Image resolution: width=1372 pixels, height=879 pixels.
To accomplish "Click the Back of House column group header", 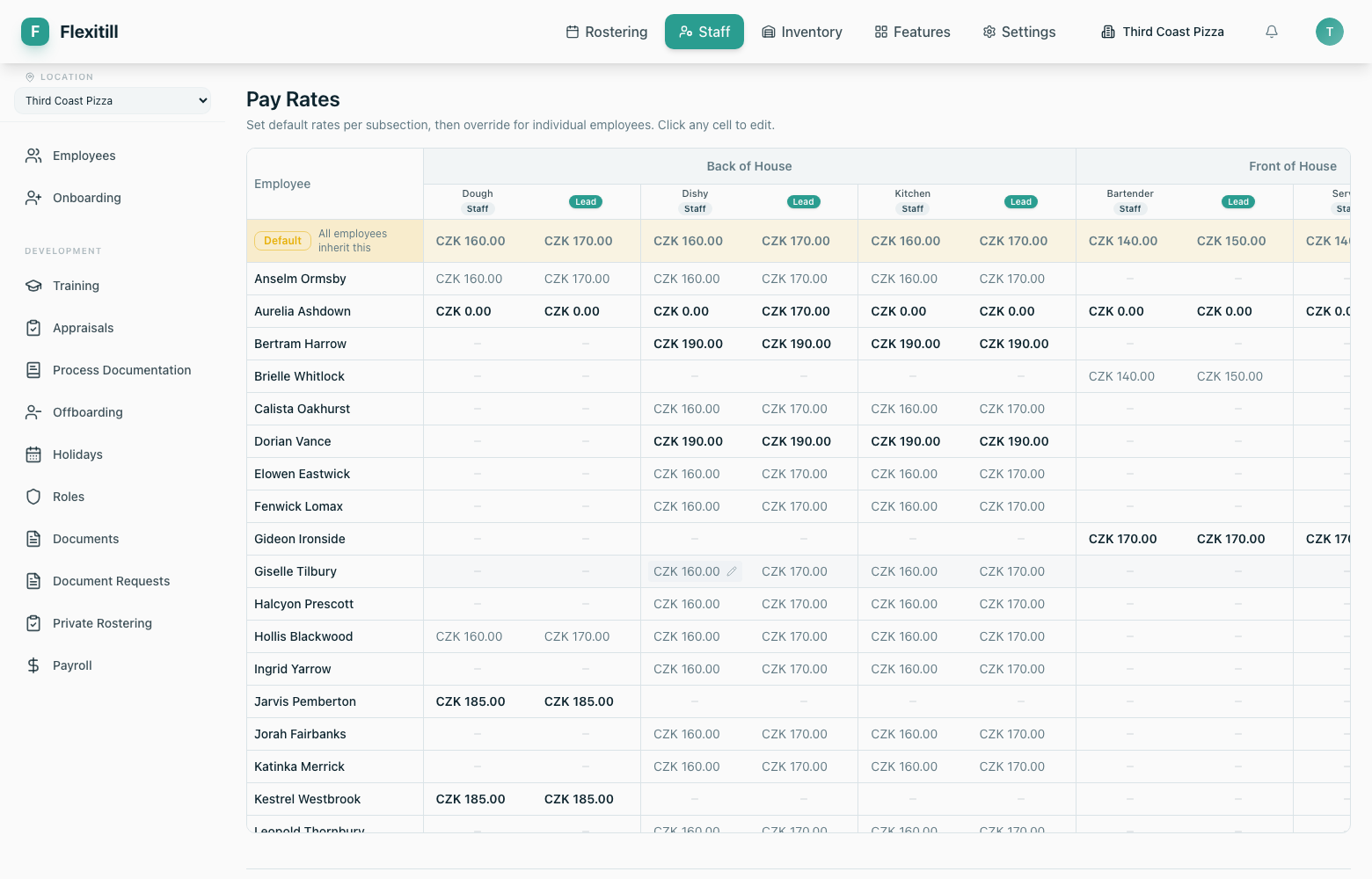I will click(749, 166).
